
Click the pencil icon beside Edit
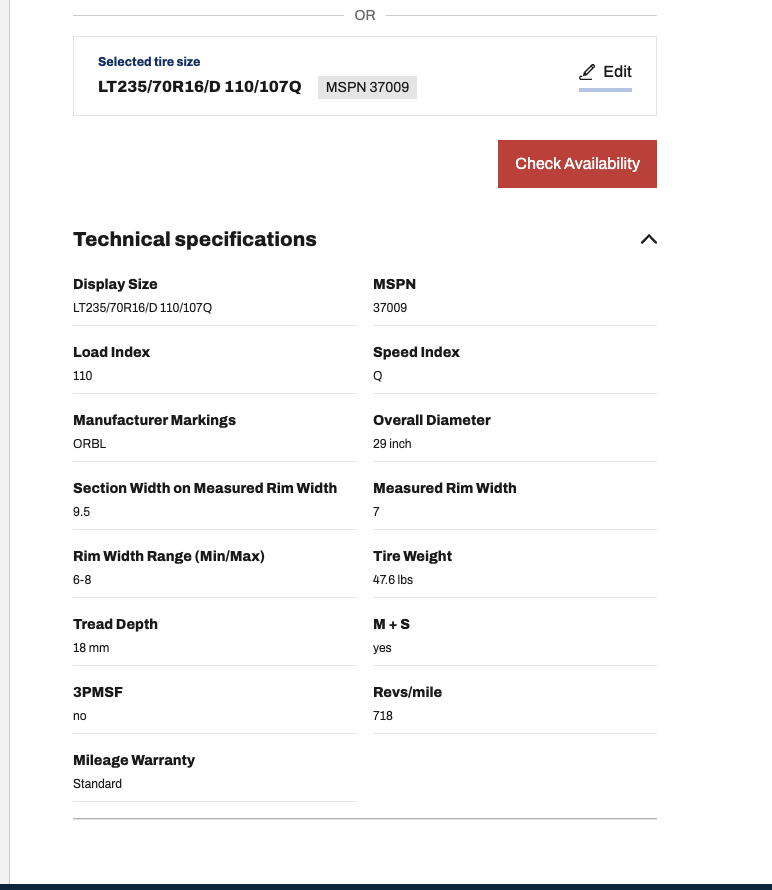click(587, 72)
